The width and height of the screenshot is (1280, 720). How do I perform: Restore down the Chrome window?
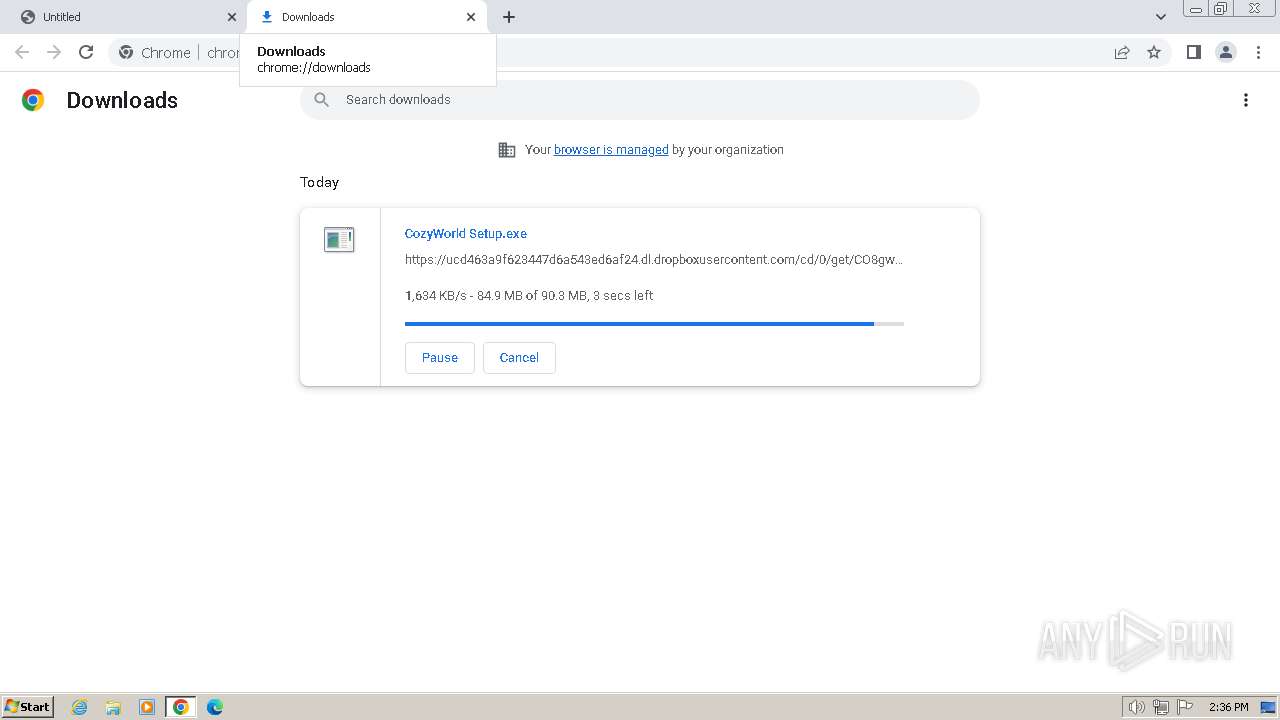tap(1221, 9)
